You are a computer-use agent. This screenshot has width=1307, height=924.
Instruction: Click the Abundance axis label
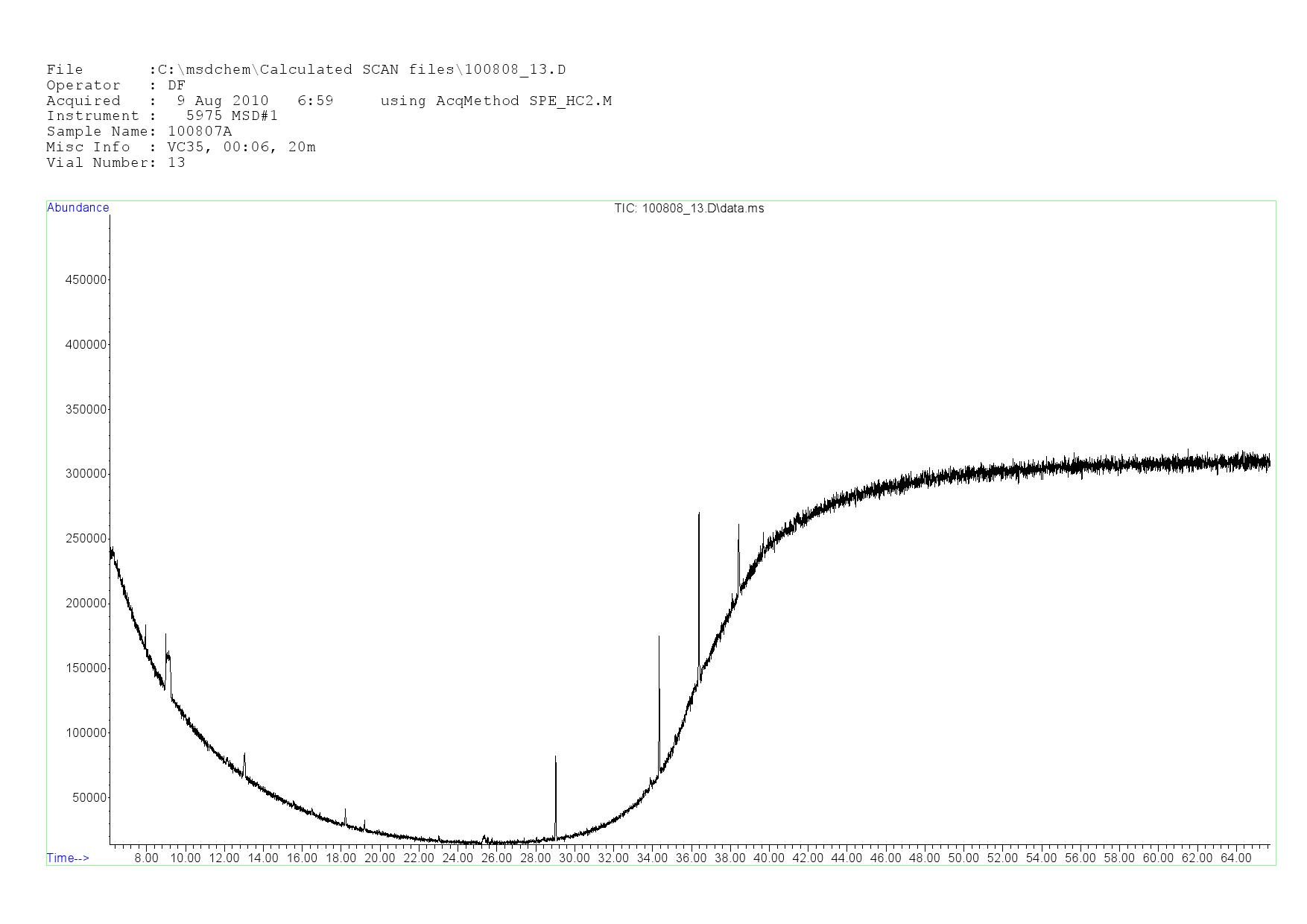(77, 208)
